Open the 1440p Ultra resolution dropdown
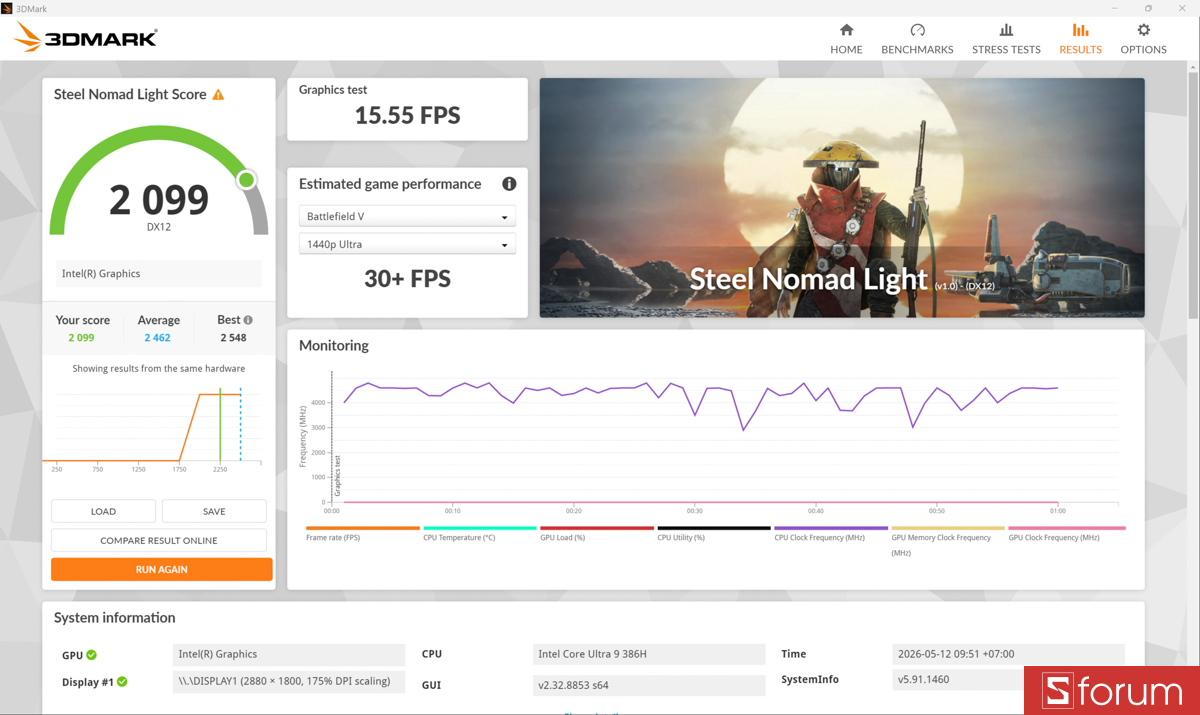This screenshot has height=715, width=1200. (x=407, y=245)
